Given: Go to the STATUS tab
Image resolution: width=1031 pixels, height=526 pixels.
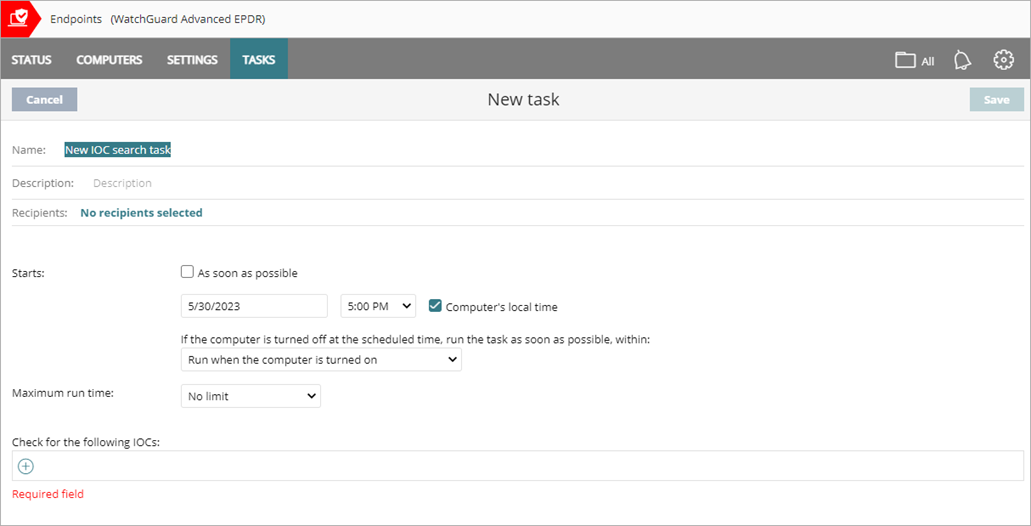Looking at the screenshot, I should tap(31, 60).
